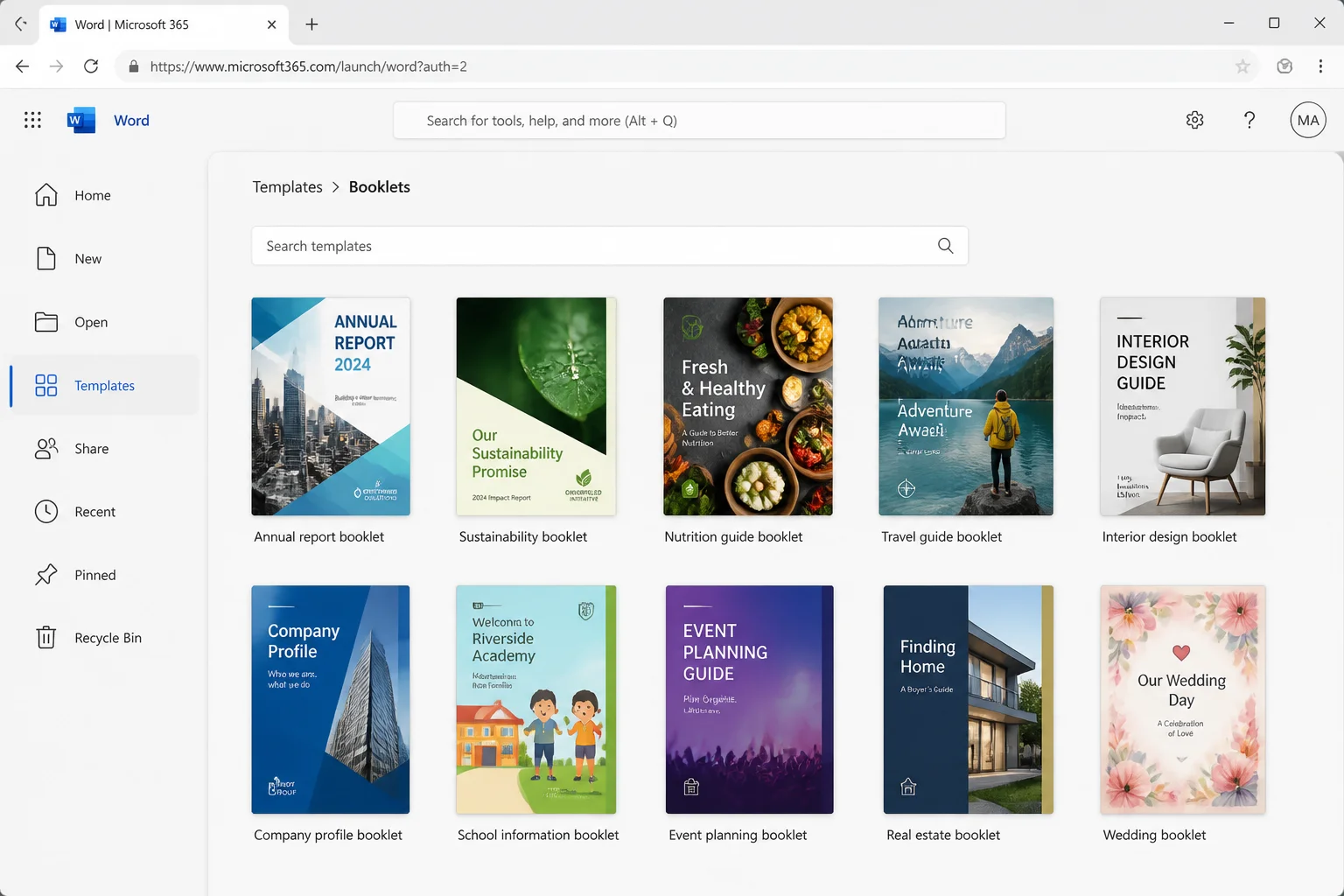Open the Interior Design Guide thumbnail
This screenshot has height=896, width=1344.
[1183, 407]
